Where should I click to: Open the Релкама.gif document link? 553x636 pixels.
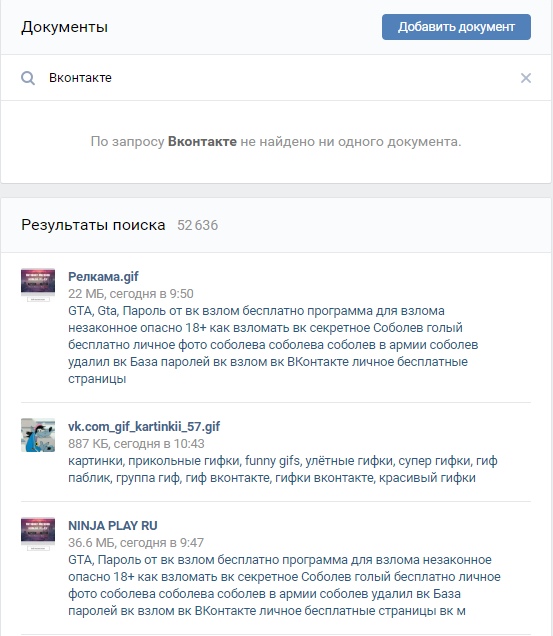pos(103,277)
